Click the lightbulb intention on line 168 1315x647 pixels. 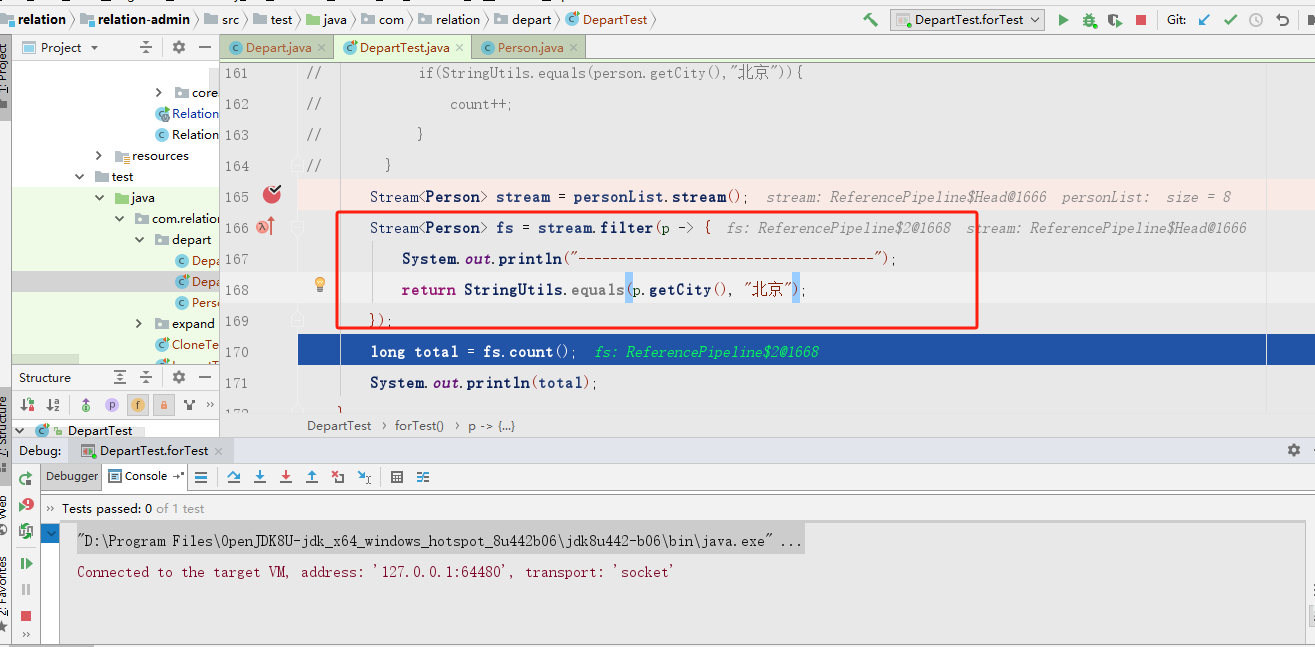(320, 285)
